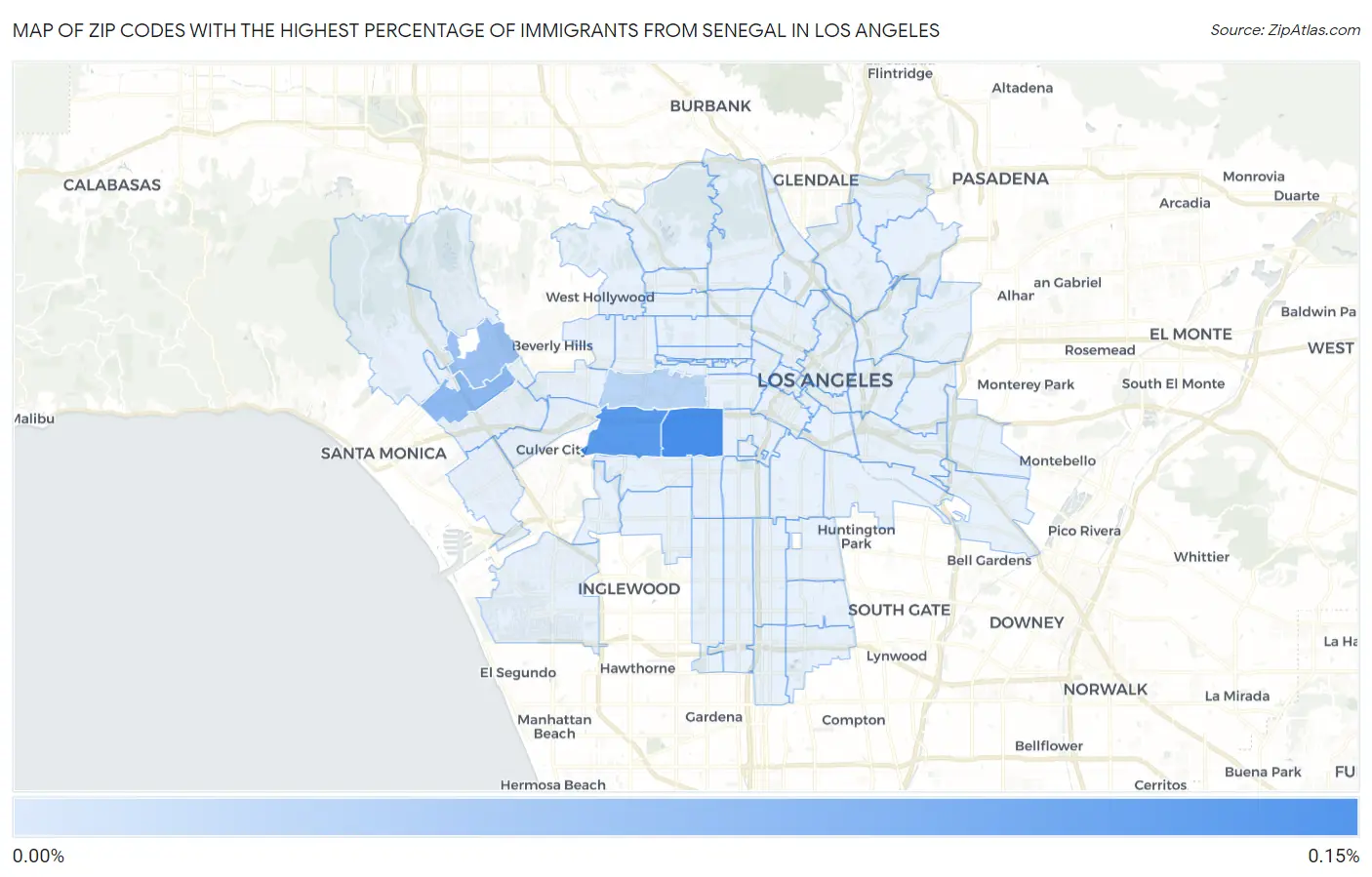
Task: Click the CALABASAS map label
Action: (112, 185)
